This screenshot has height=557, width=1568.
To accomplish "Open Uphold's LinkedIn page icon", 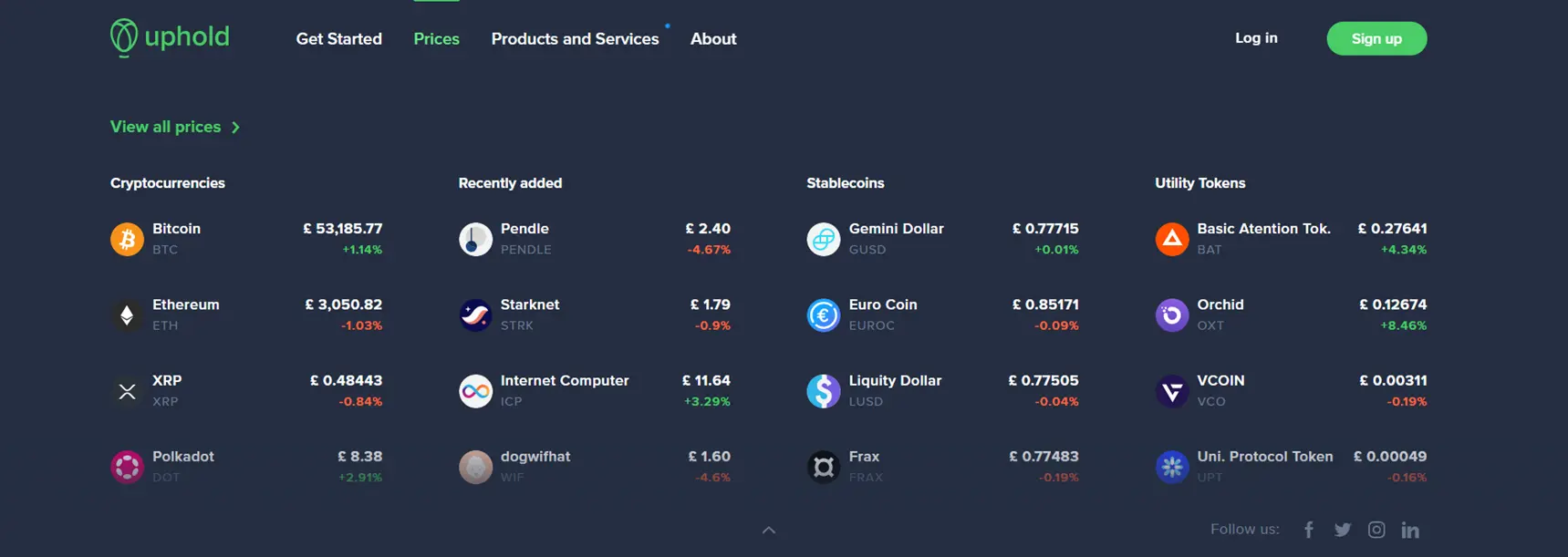I will [x=1410, y=530].
